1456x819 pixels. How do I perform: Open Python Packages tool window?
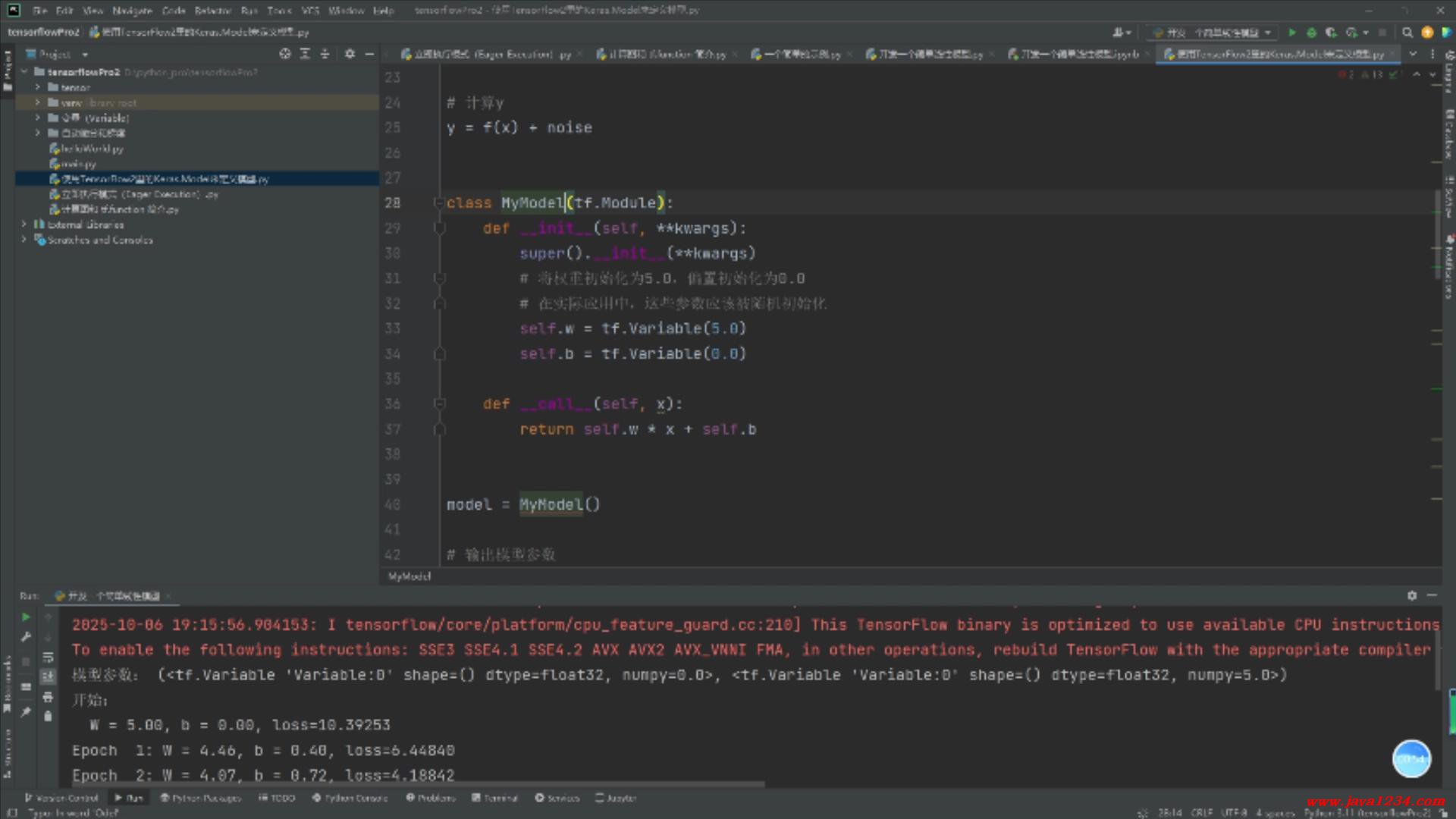pyautogui.click(x=200, y=798)
